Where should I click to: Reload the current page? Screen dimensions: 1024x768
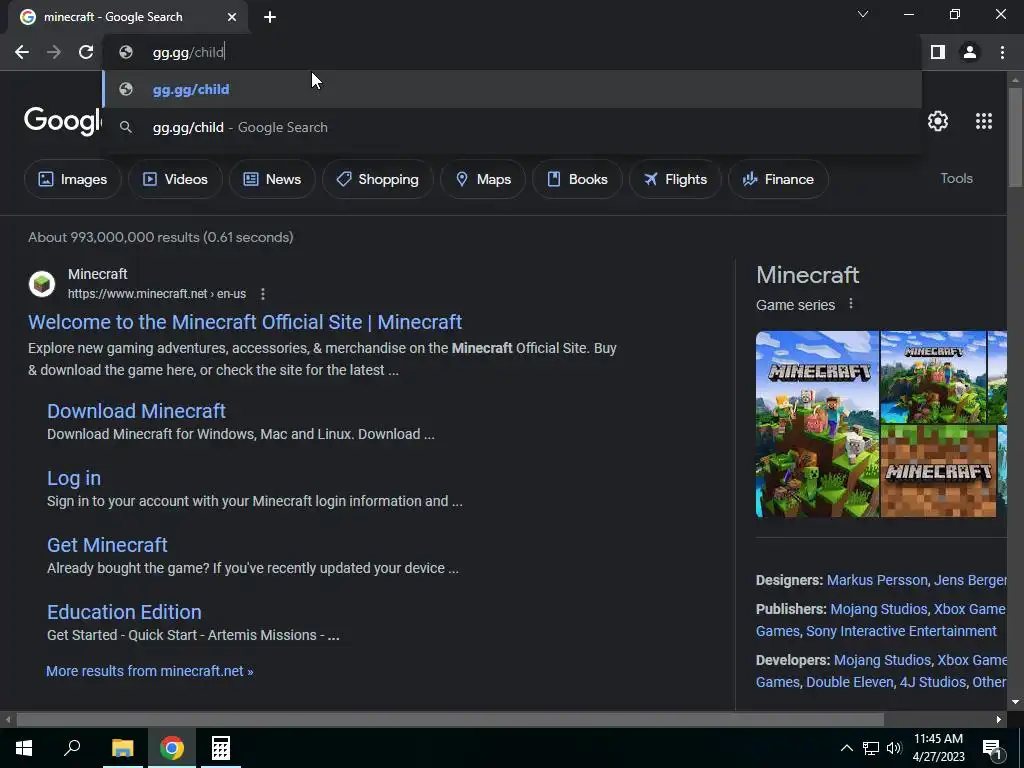(86, 52)
